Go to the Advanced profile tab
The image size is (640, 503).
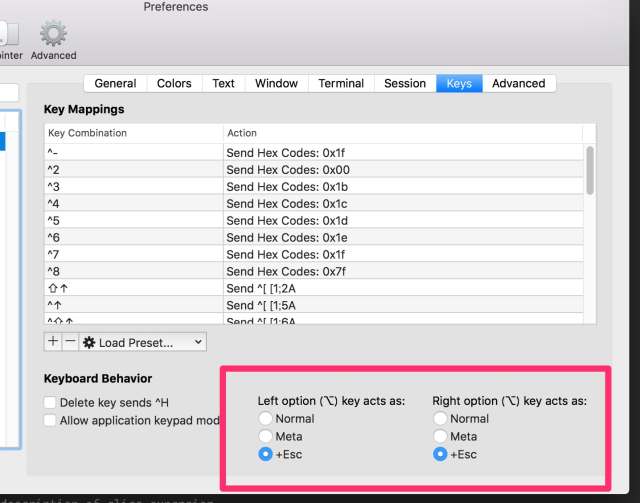[518, 84]
